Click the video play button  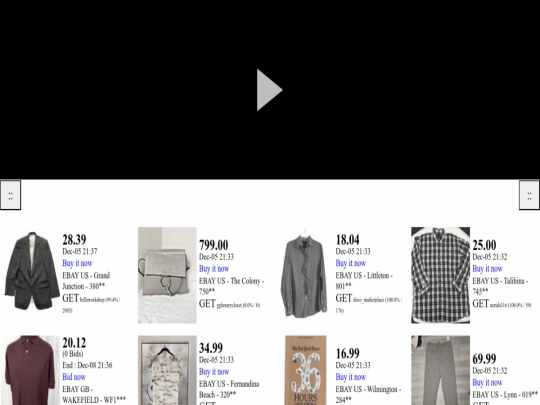coord(269,90)
